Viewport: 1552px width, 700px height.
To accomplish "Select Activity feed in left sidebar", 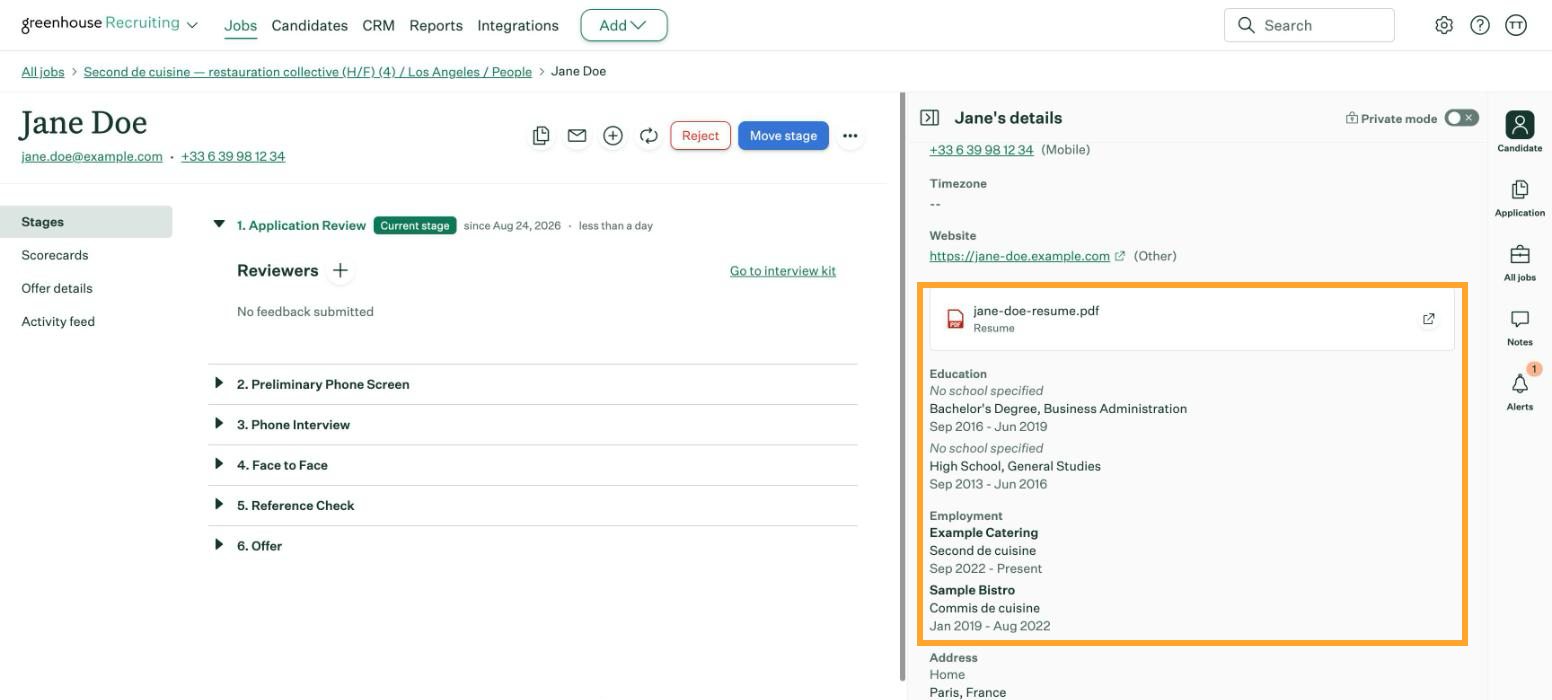I will [58, 321].
